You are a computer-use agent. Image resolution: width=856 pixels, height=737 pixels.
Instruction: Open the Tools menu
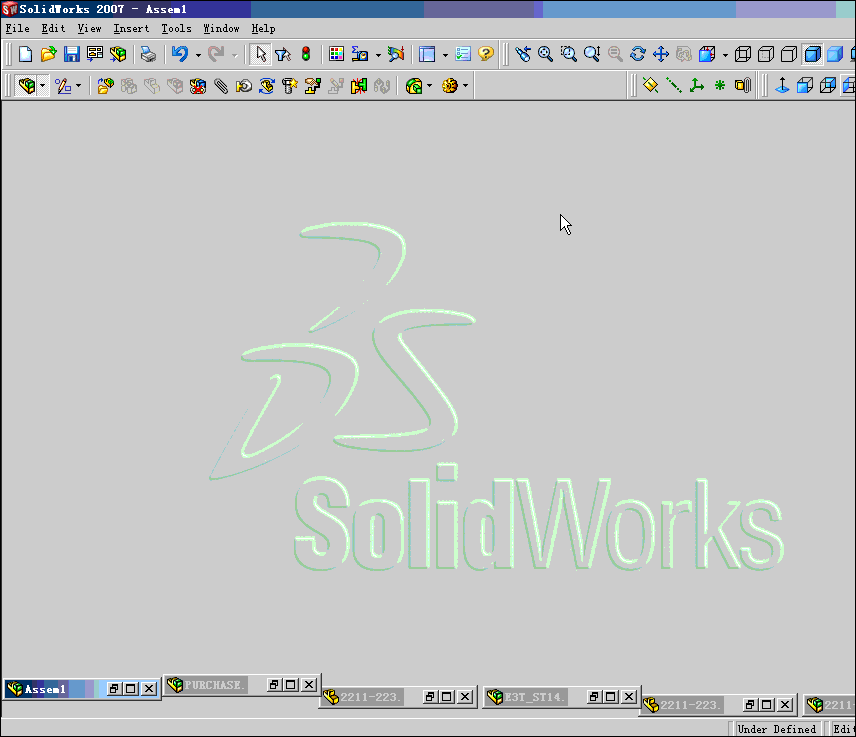click(x=176, y=29)
